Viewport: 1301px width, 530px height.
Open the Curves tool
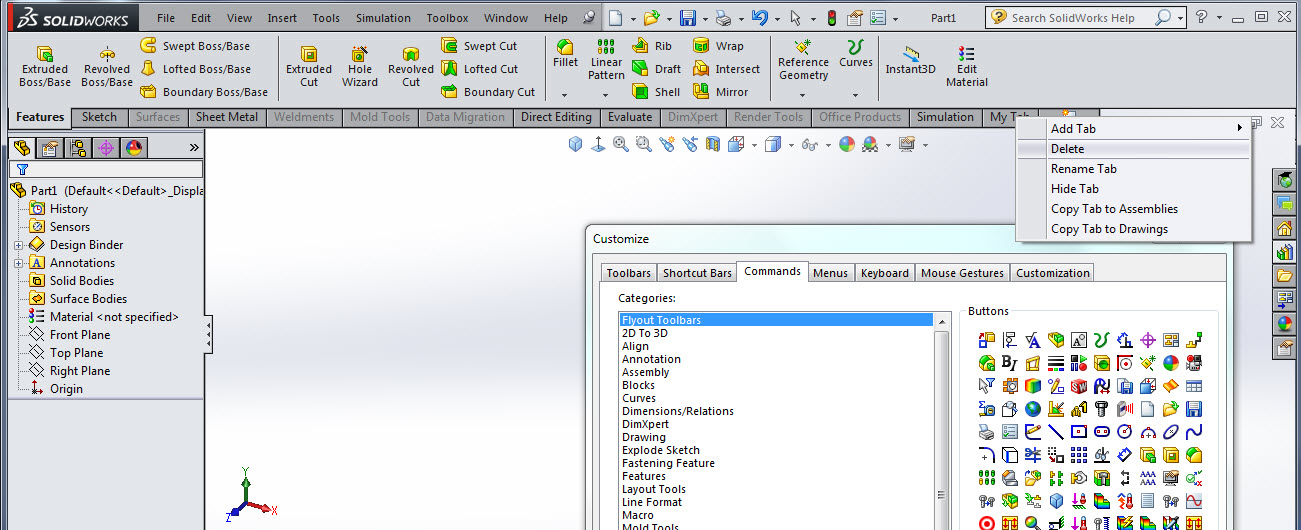click(855, 54)
